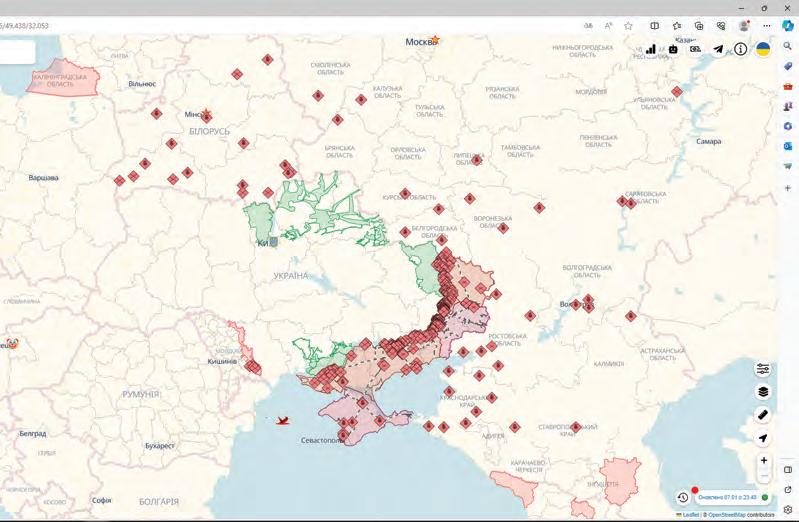
Task: Toggle browser split screen icon
Action: tap(655, 25)
